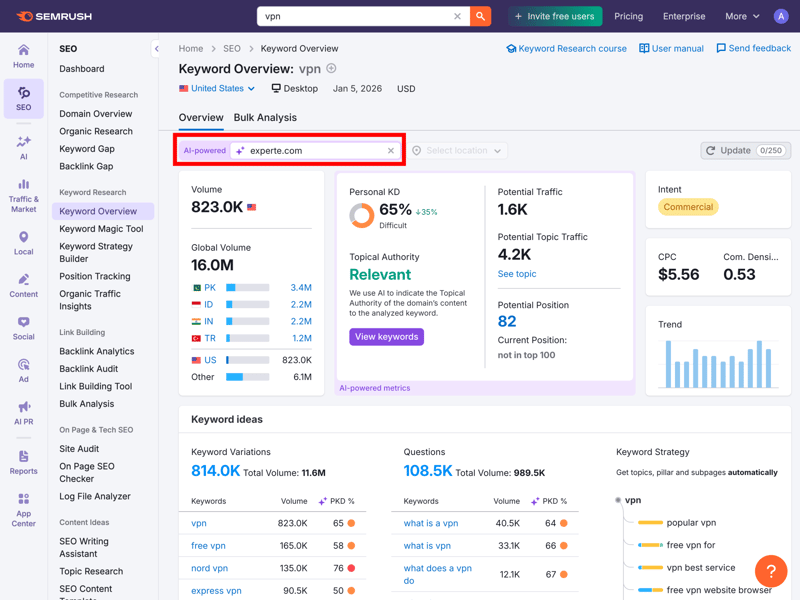Collapse the SEO sidebar panel
The width and height of the screenshot is (800, 600).
[x=156, y=48]
